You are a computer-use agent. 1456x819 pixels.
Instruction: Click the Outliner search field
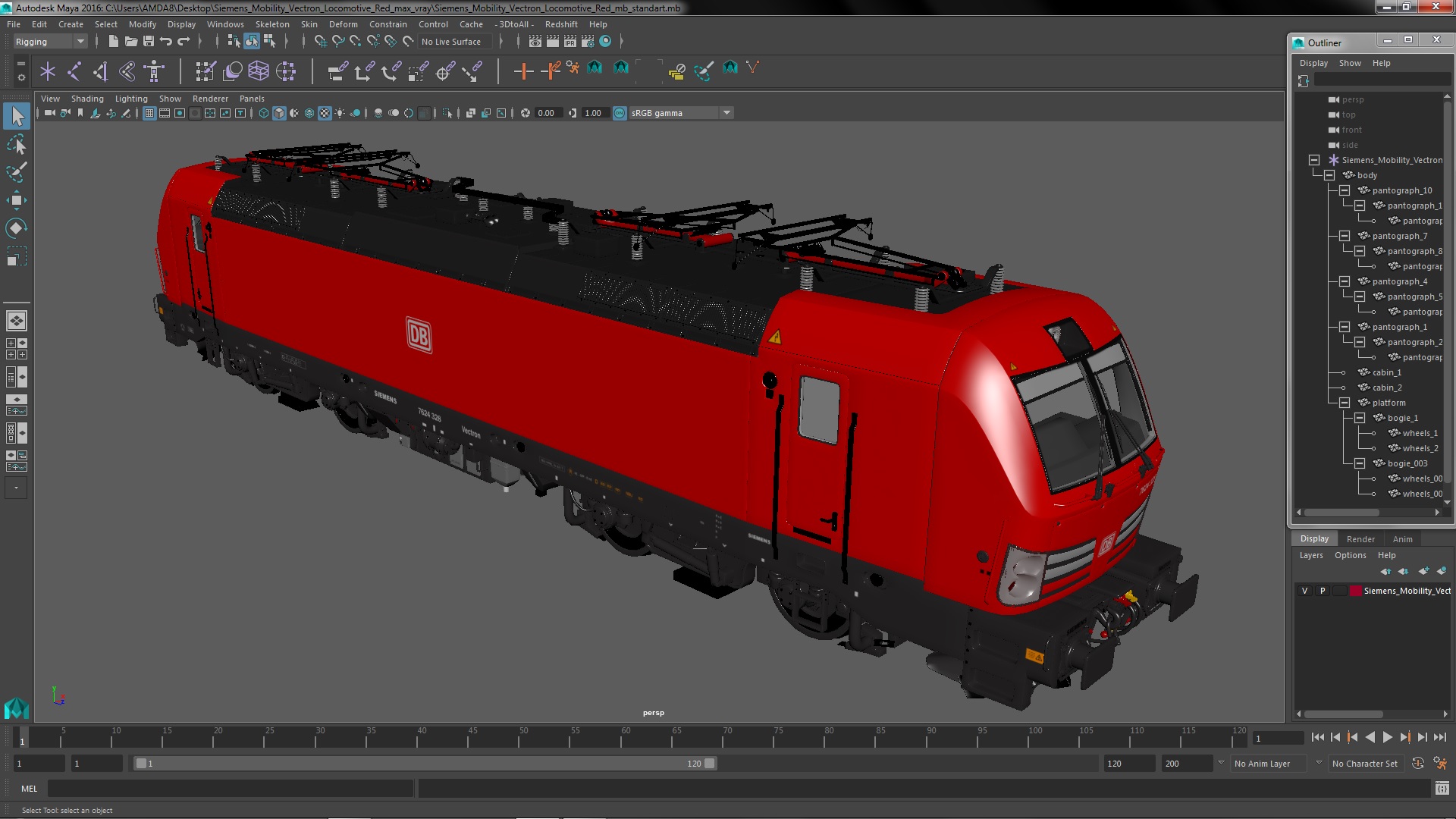coord(1382,80)
